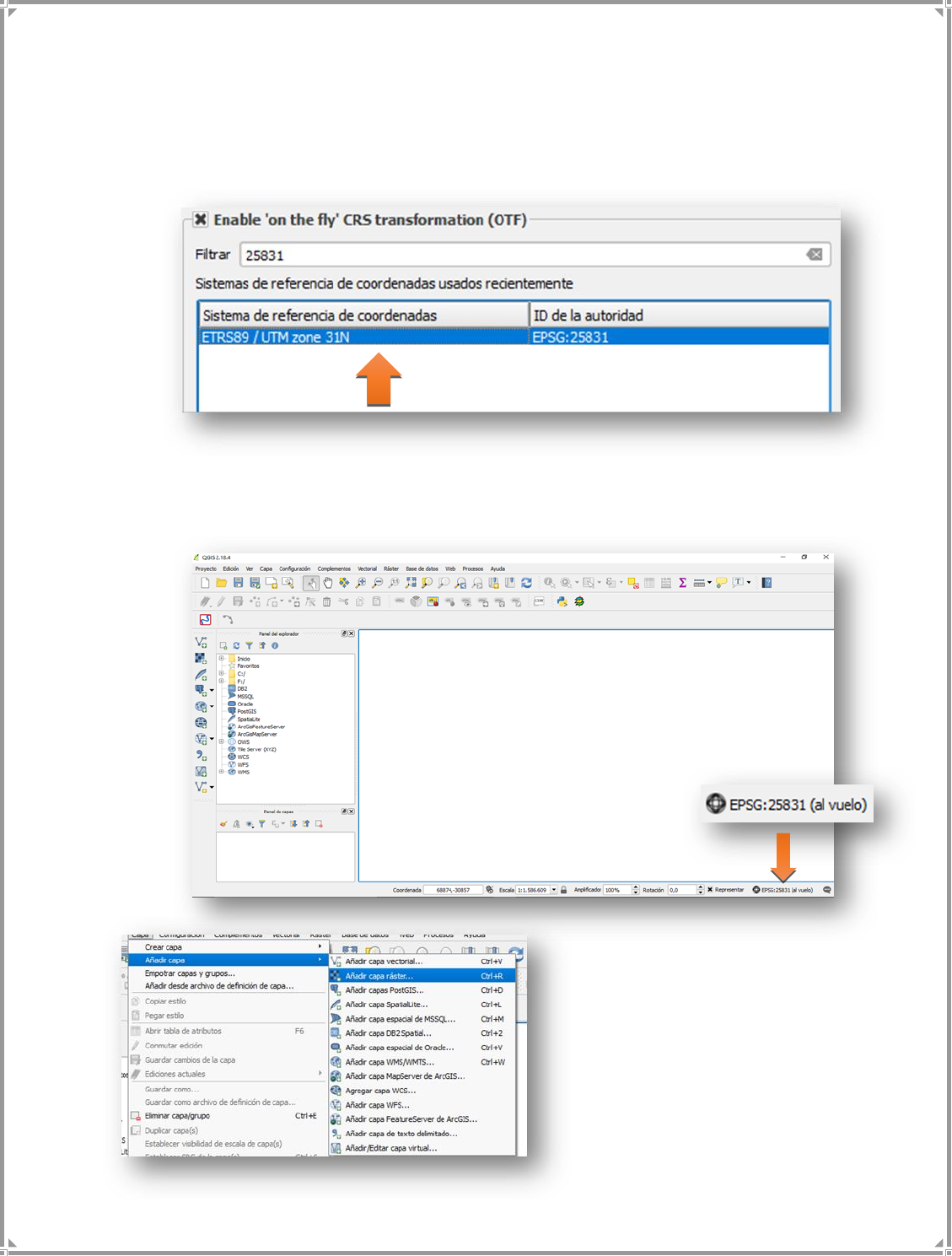Click the layers panel style brush icon
Screen dimensions: 952x1256
click(223, 824)
